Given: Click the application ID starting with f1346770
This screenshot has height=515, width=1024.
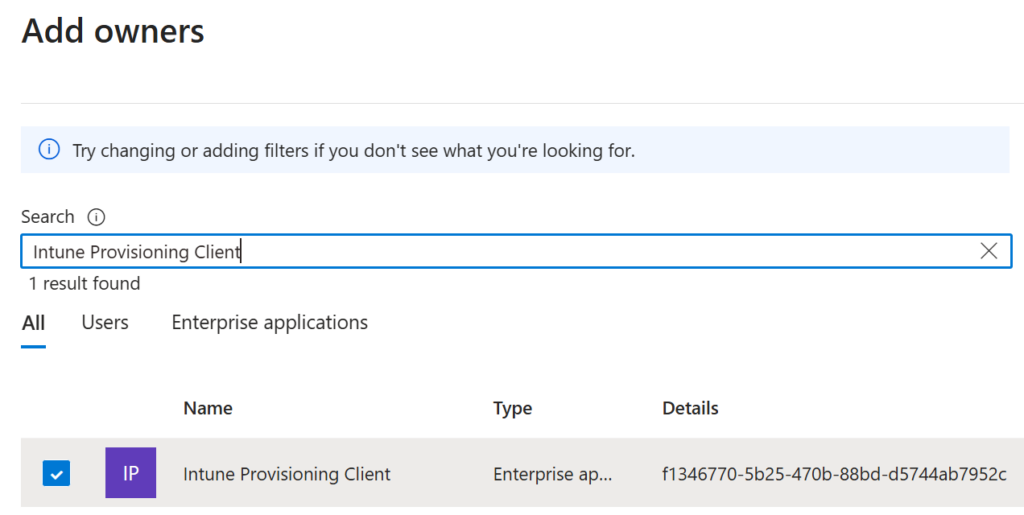Looking at the screenshot, I should coord(834,474).
